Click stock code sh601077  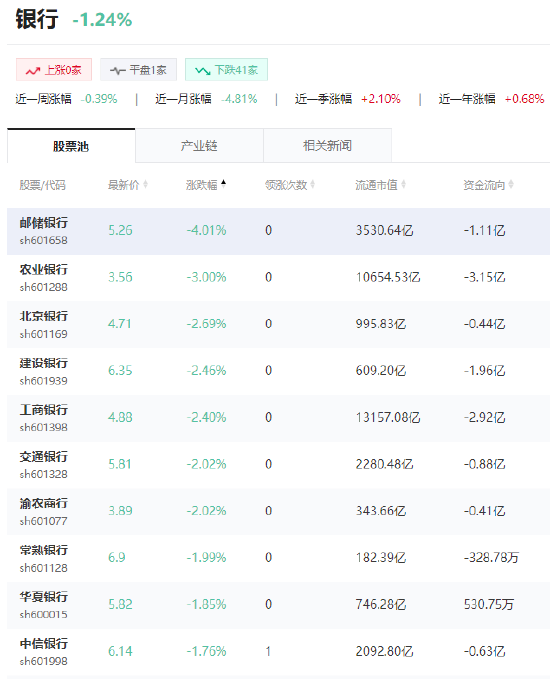click(x=44, y=521)
